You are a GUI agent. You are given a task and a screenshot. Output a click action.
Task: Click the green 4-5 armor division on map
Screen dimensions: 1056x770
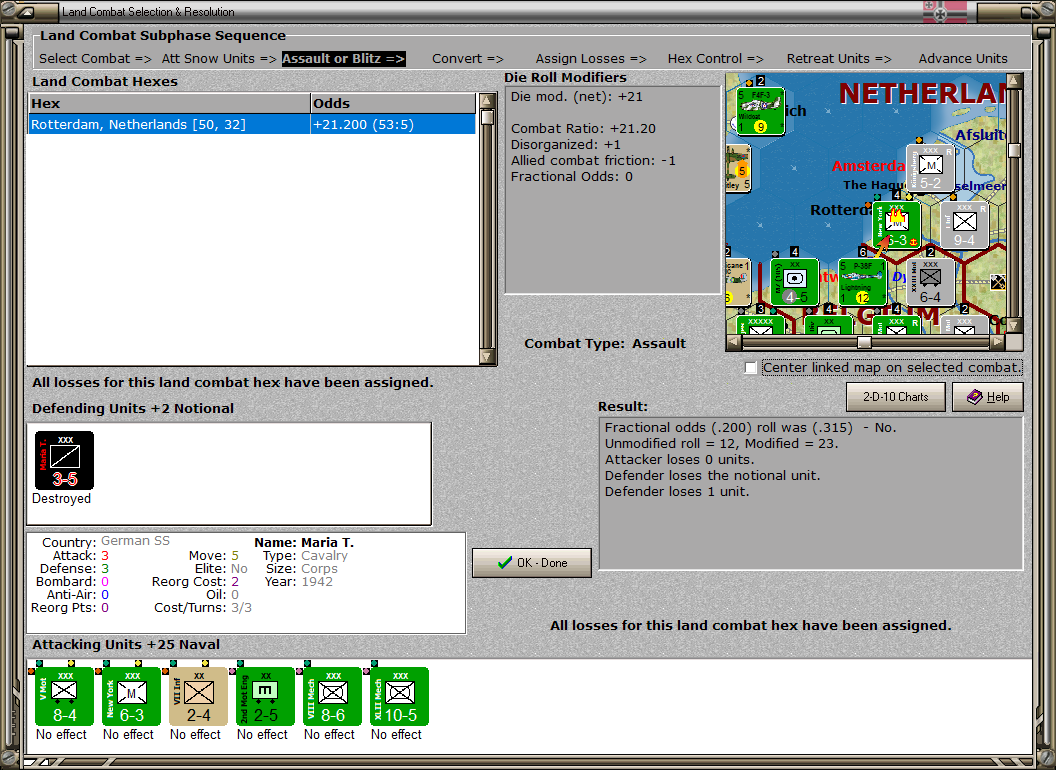click(x=795, y=282)
